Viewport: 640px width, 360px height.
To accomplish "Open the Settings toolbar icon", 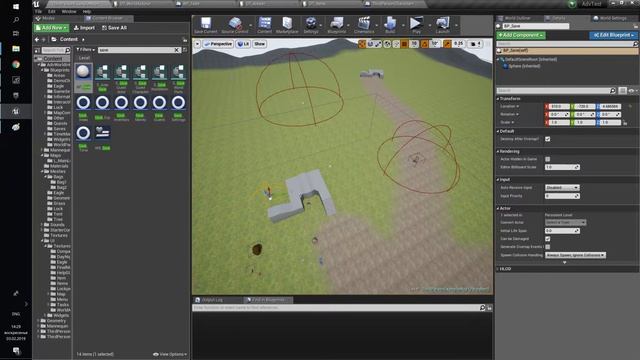I will click(x=311, y=24).
